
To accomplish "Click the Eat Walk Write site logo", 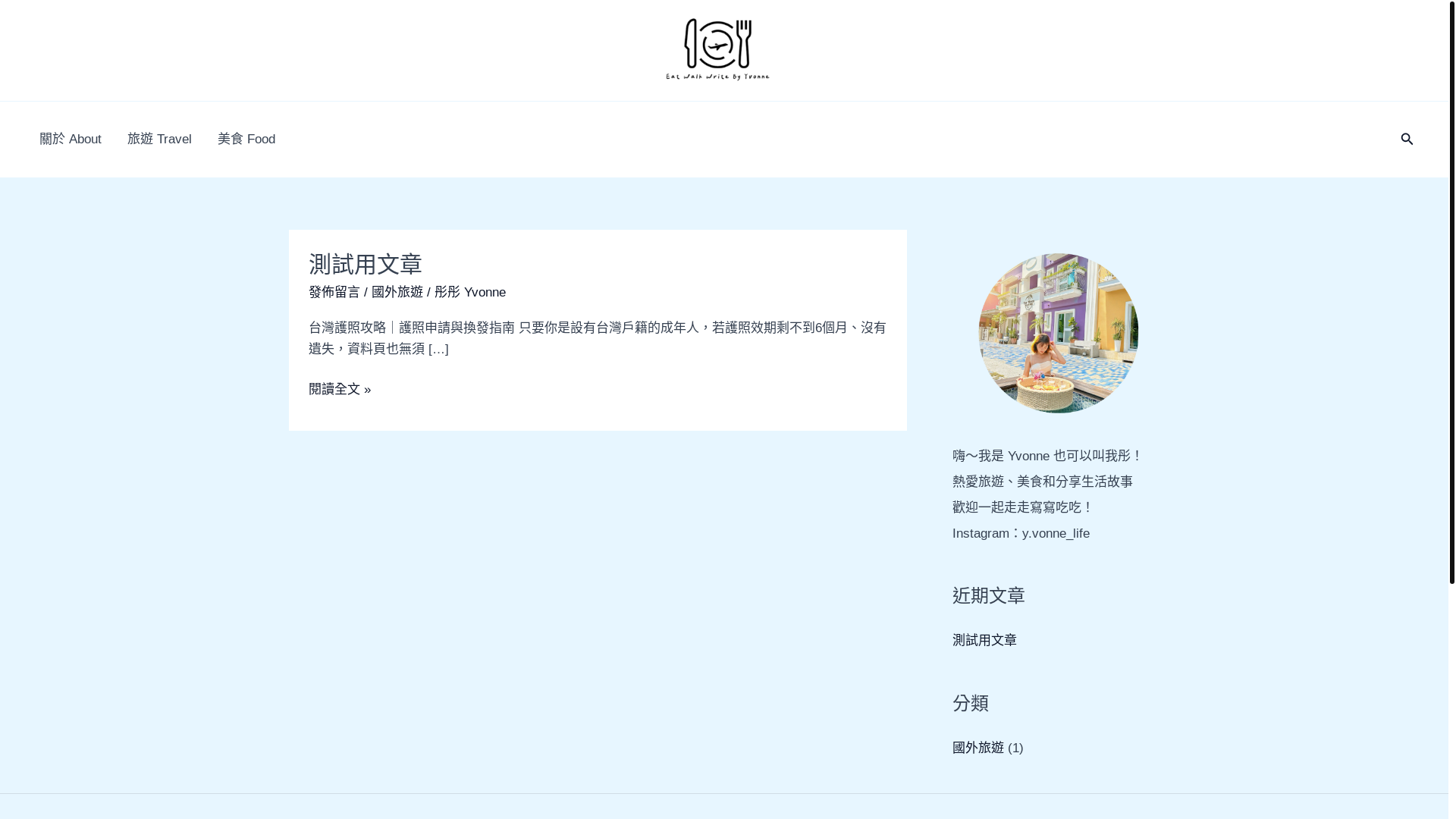I will click(x=717, y=50).
